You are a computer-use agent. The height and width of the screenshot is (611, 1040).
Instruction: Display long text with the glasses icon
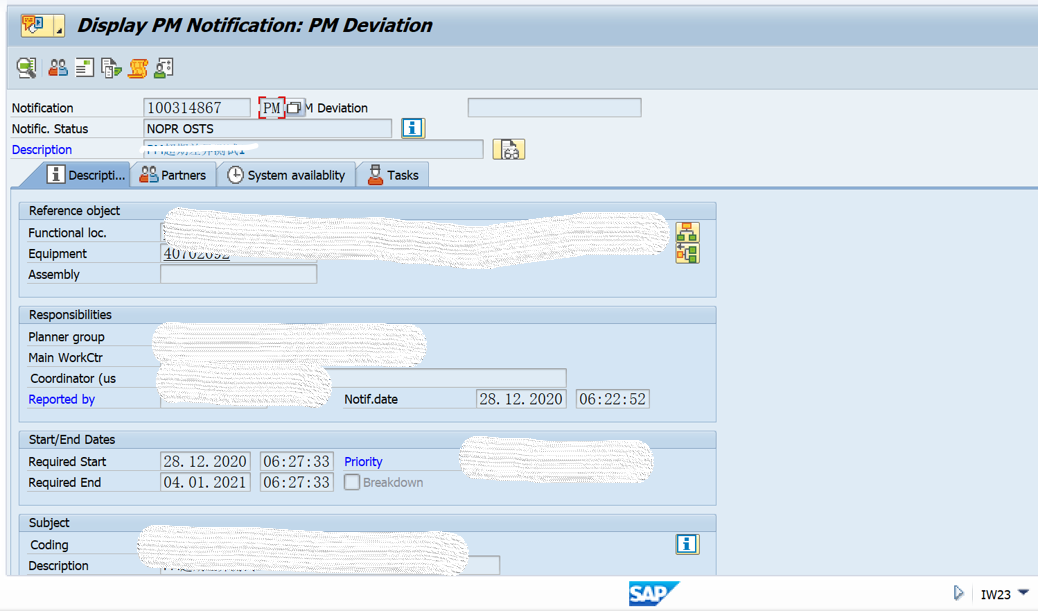tap(509, 149)
